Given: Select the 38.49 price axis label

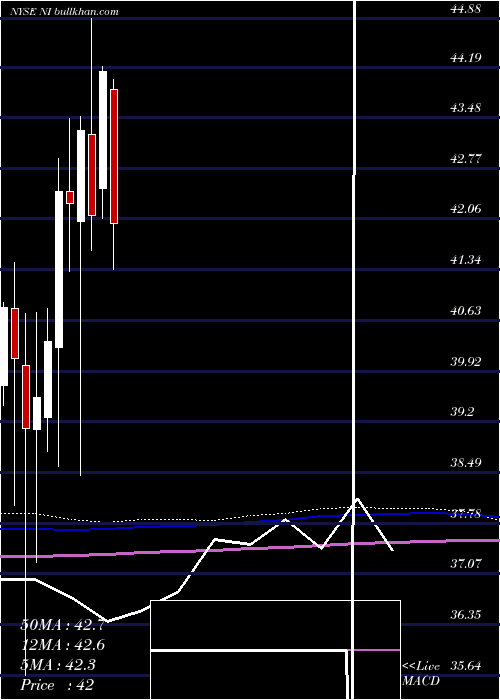Looking at the screenshot, I should click(466, 462).
